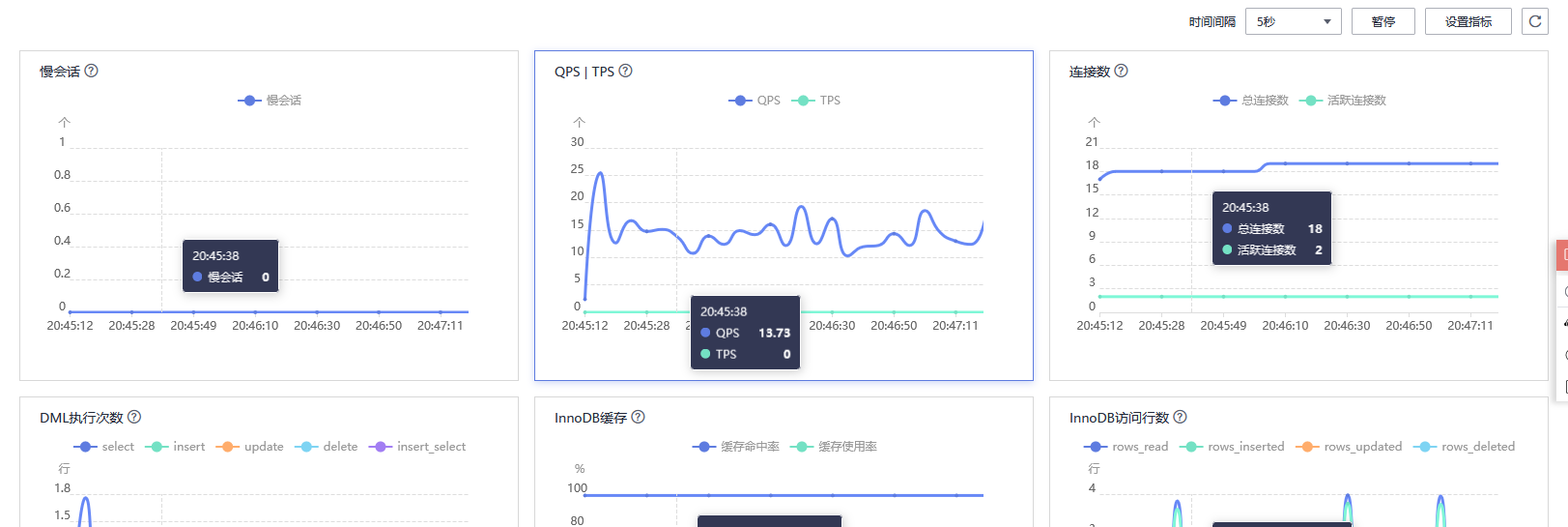1568x527 pixels.
Task: Open help icon next to DML执行次数
Action: tap(134, 417)
